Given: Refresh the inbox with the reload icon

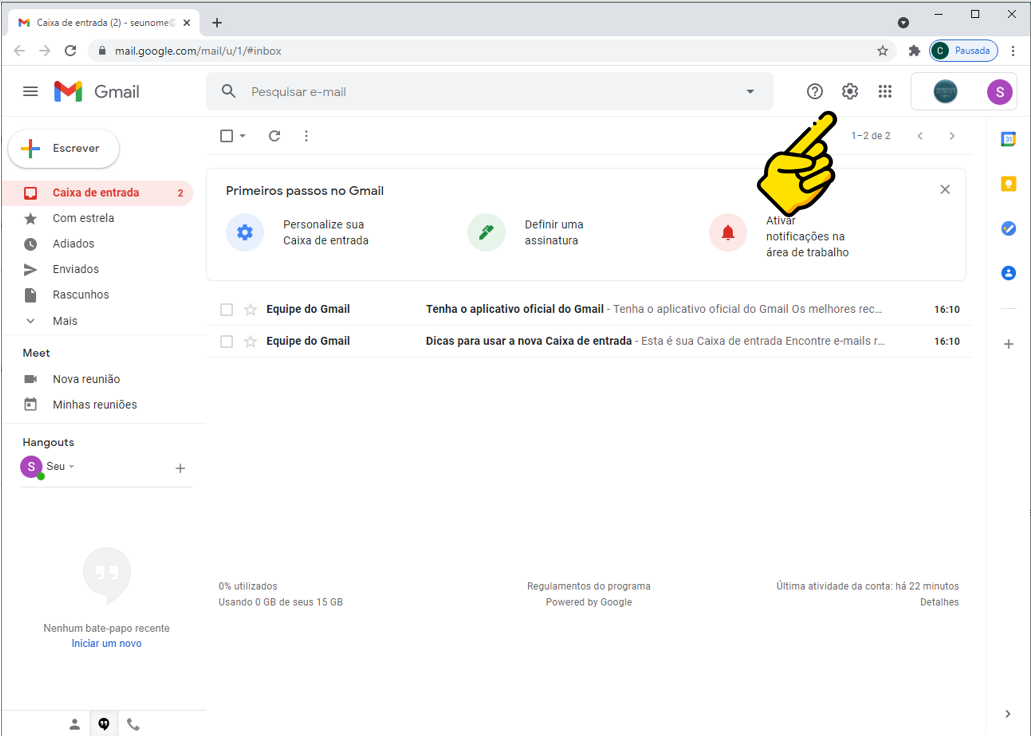Looking at the screenshot, I should (274, 135).
